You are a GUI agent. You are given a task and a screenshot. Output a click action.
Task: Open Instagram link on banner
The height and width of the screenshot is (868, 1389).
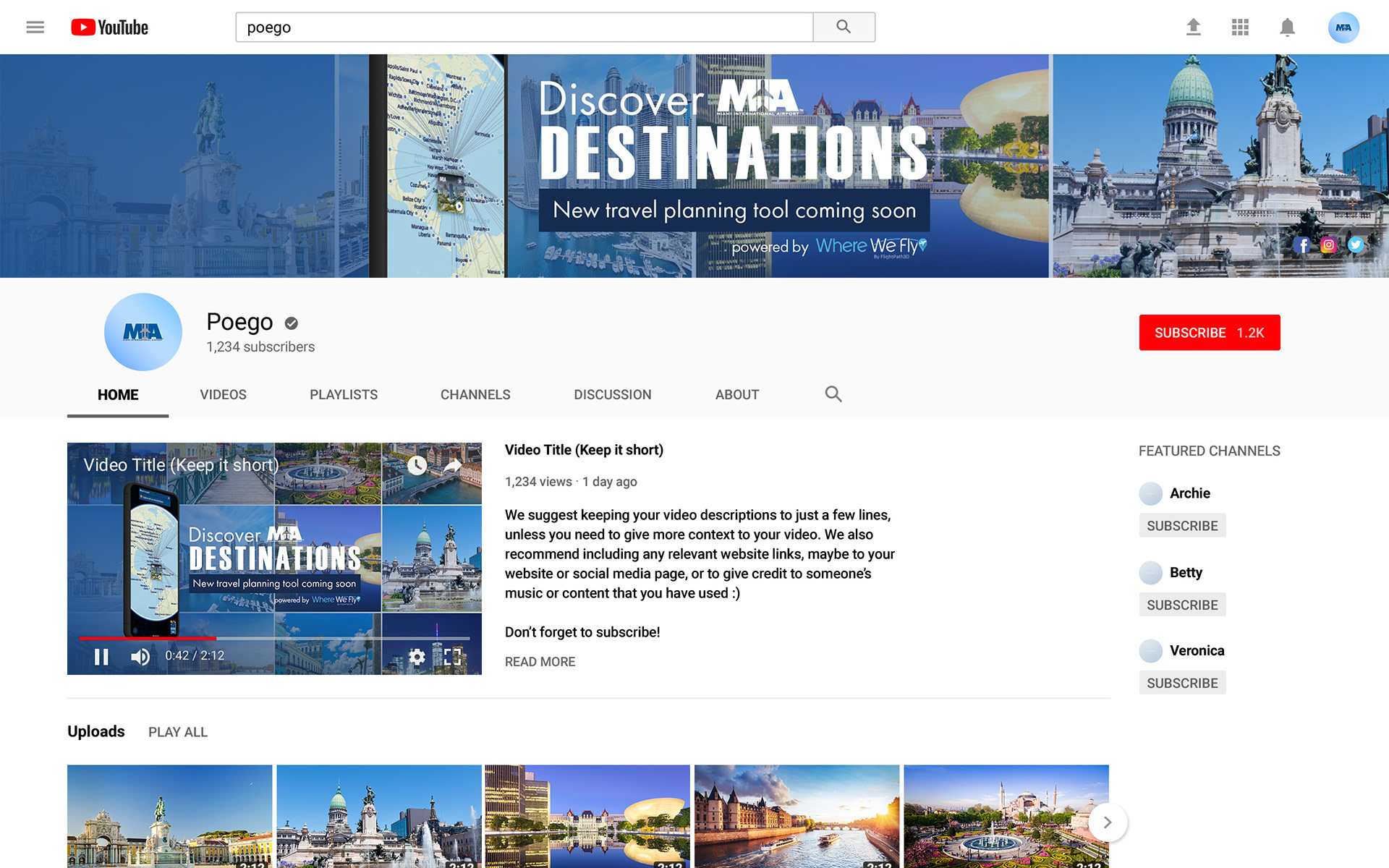pyautogui.click(x=1328, y=245)
